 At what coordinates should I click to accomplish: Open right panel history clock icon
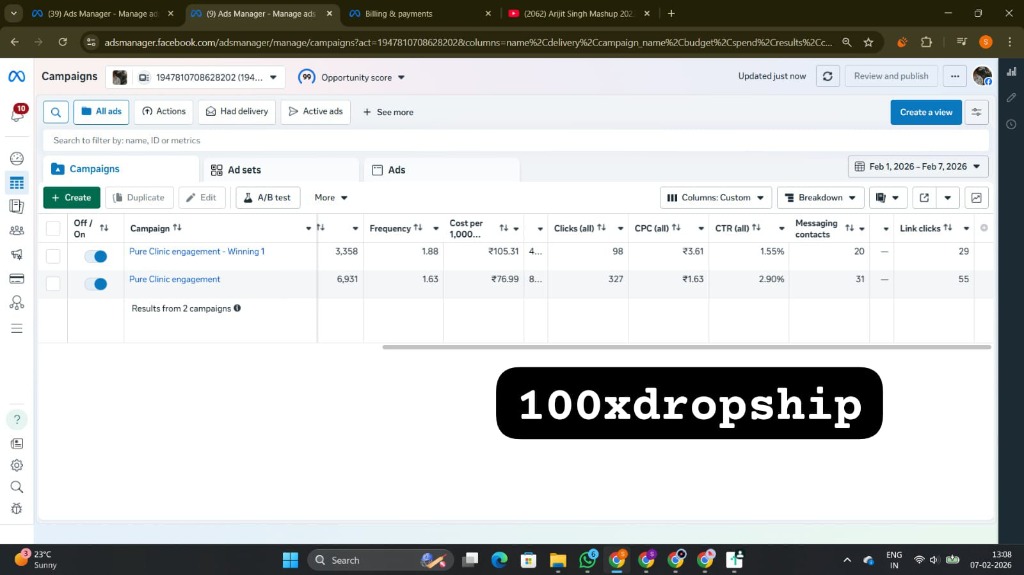coord(1011,124)
